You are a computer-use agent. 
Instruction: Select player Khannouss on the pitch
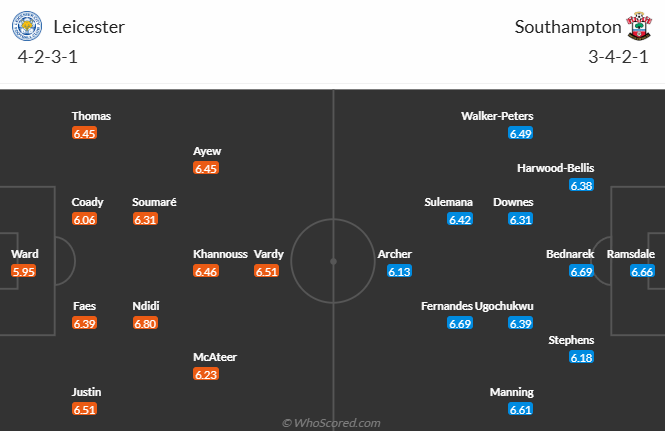coord(220,254)
